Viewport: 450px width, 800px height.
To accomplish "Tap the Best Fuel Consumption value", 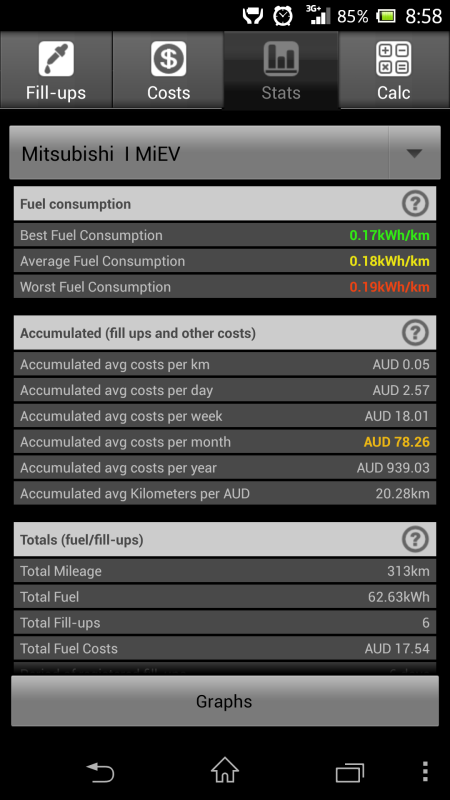I will [x=389, y=236].
